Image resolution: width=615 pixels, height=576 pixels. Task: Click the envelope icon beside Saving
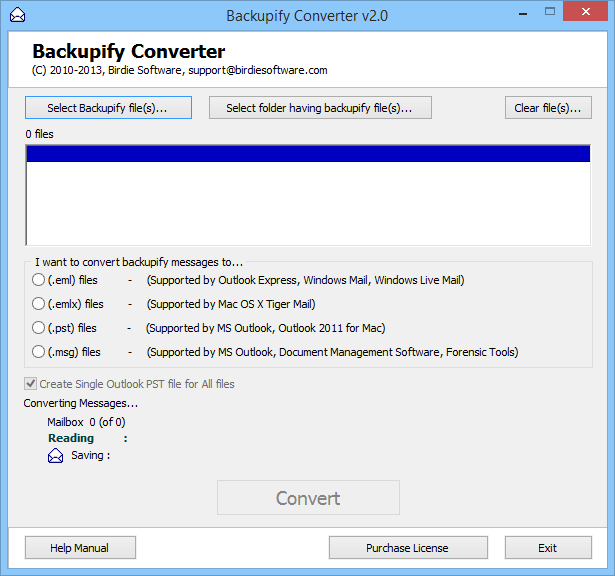click(x=55, y=456)
